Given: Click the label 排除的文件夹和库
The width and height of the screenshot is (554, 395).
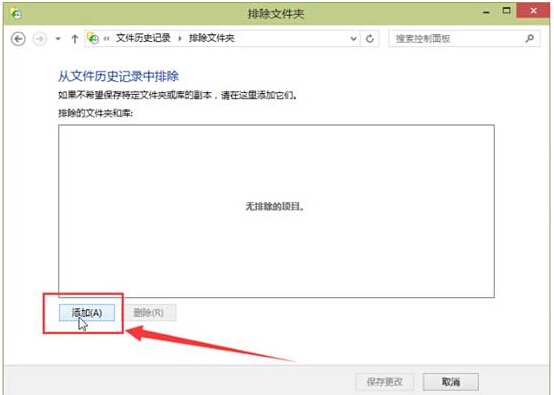Looking at the screenshot, I should pos(95,113).
